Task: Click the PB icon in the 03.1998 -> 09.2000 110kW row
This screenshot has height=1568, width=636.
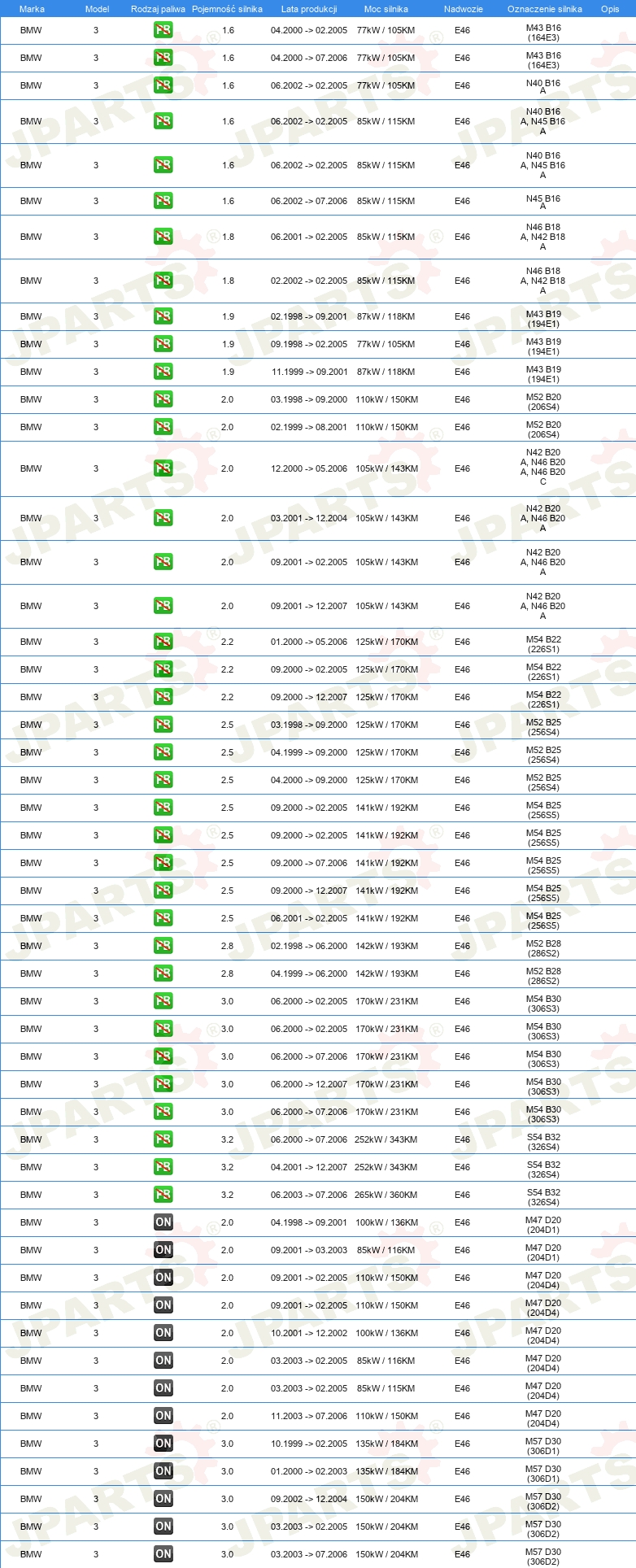Action: (x=163, y=400)
